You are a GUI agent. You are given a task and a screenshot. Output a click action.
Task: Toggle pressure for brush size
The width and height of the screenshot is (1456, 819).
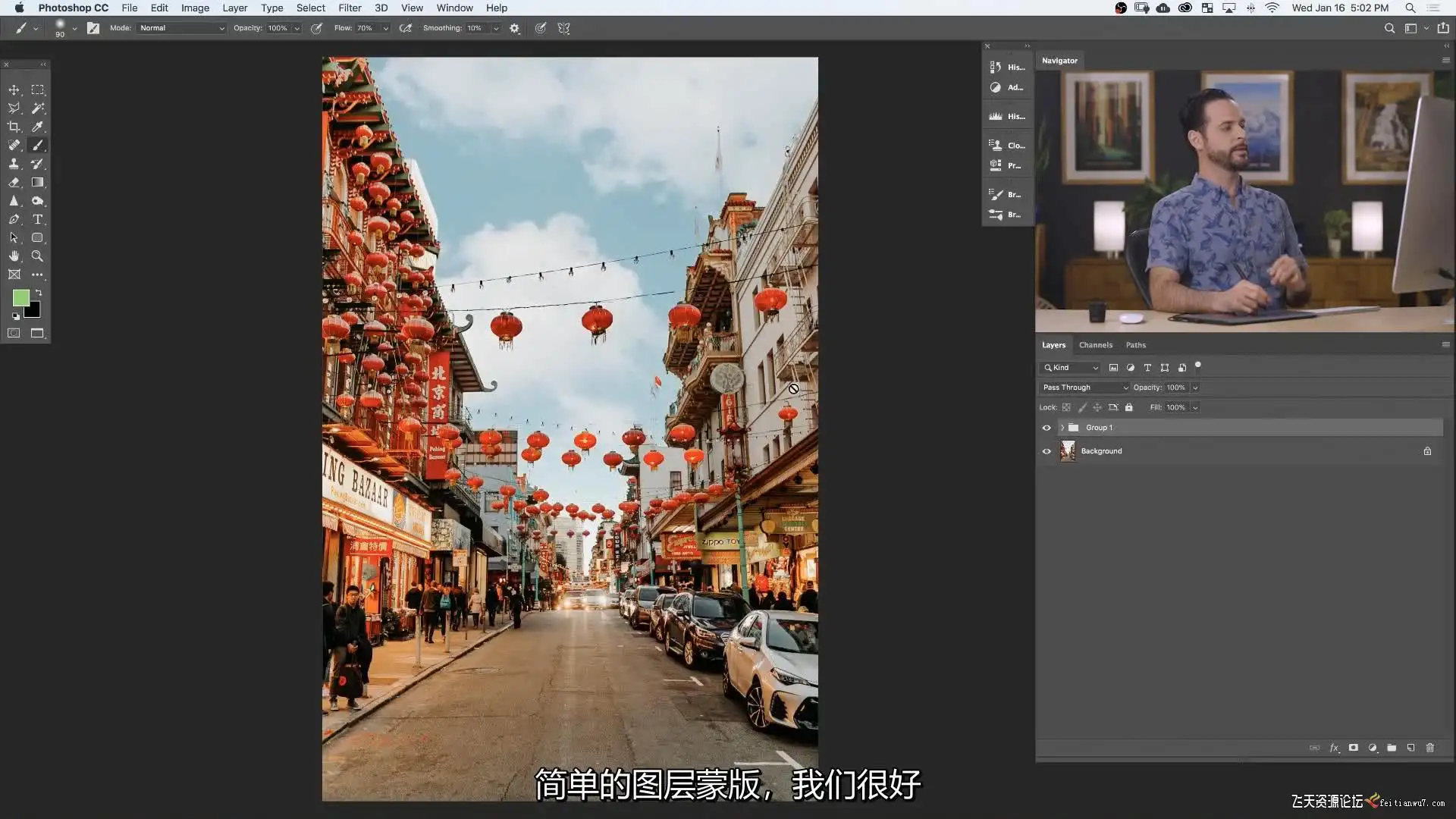(x=541, y=28)
